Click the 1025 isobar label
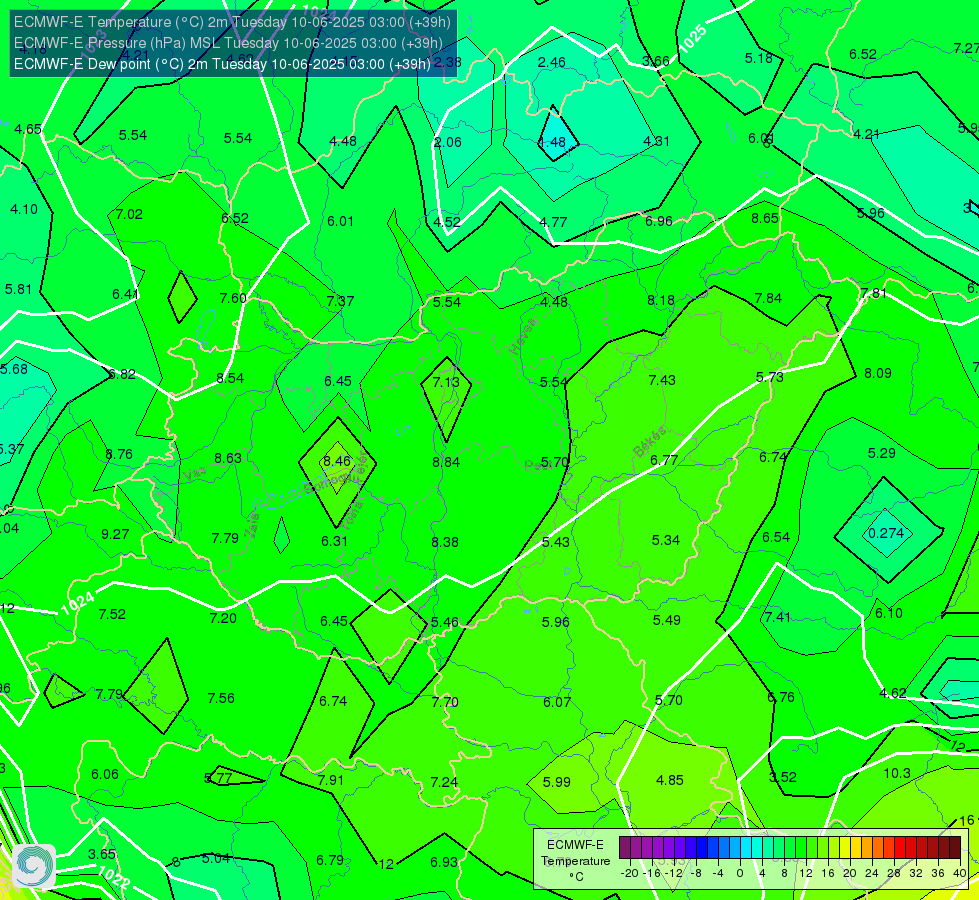Image resolution: width=979 pixels, height=900 pixels. point(692,38)
